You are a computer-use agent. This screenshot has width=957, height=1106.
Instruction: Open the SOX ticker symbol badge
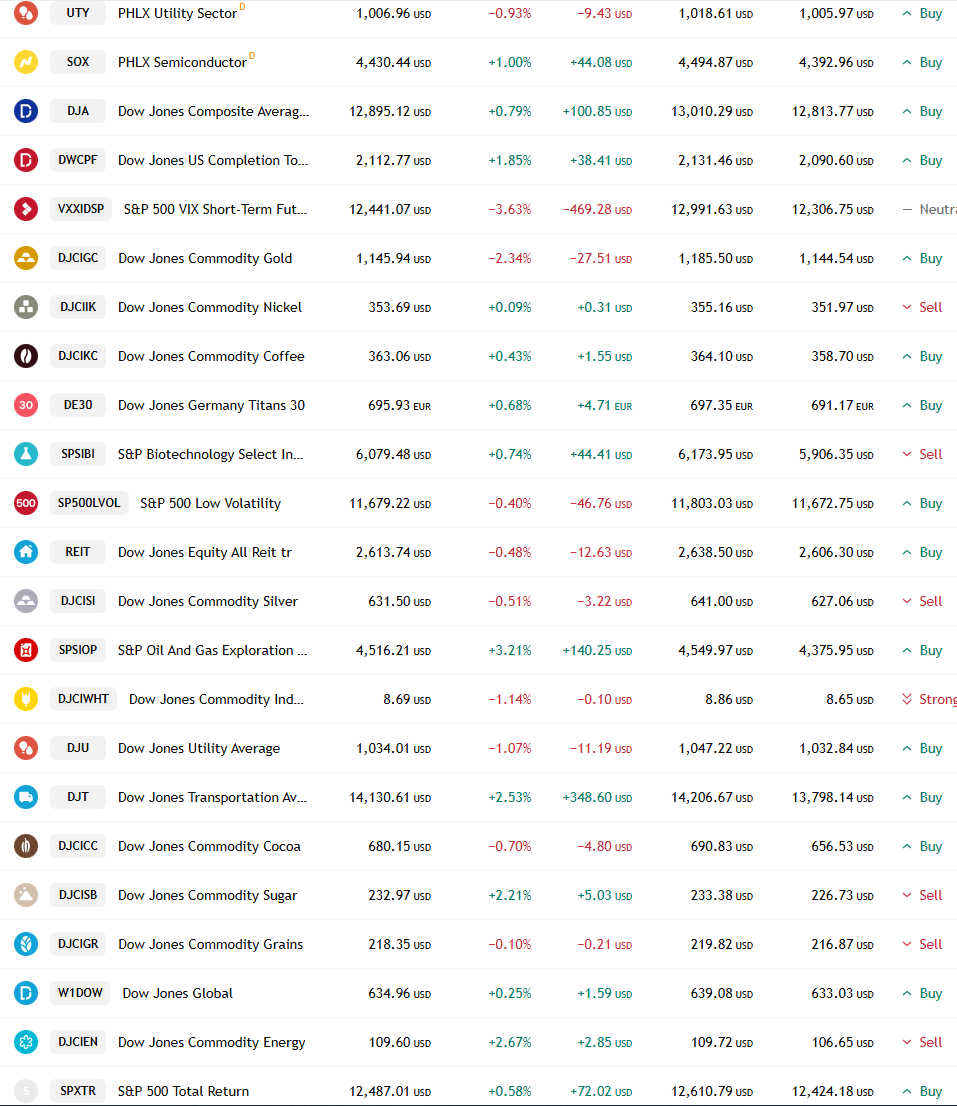pos(78,62)
